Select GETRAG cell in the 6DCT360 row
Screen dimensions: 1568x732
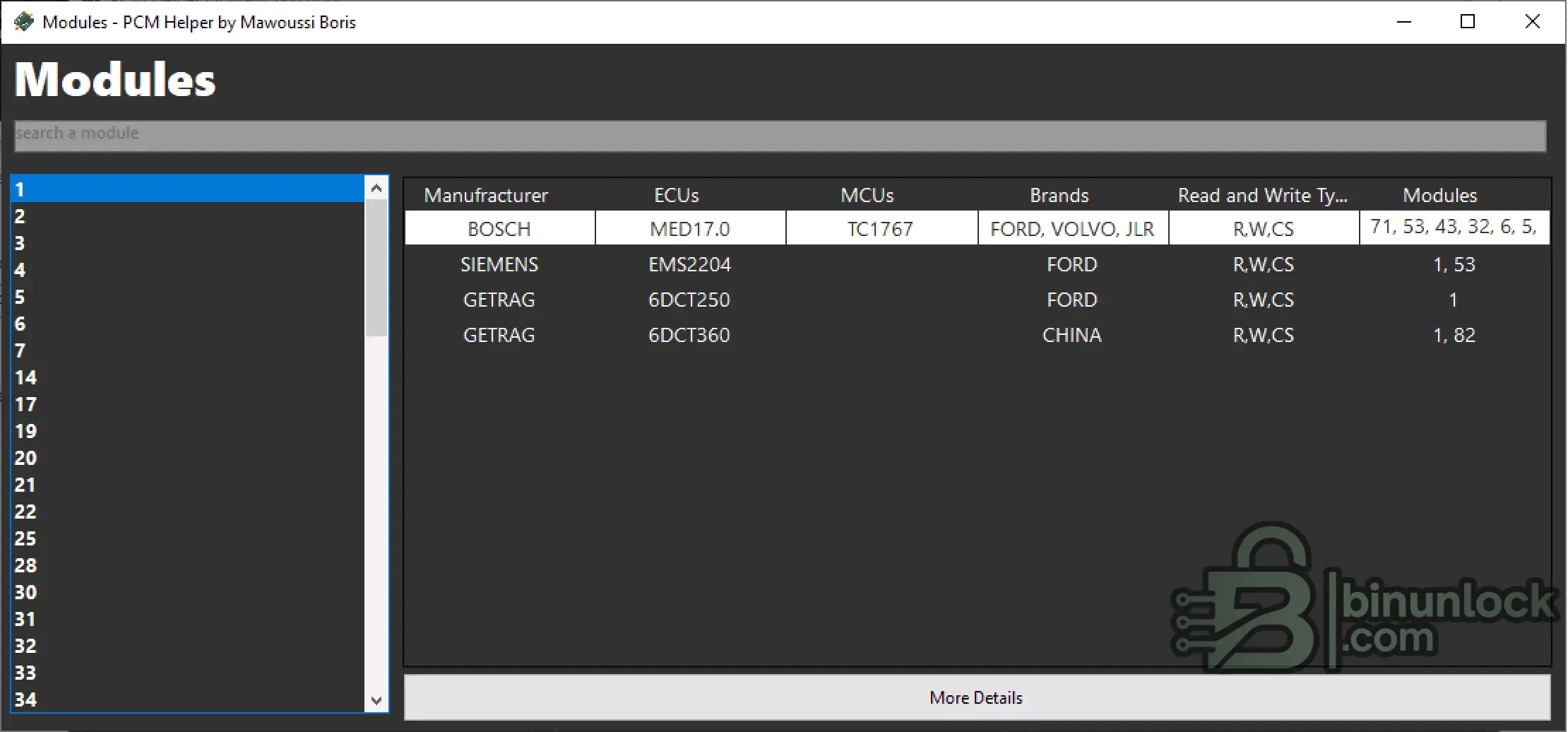click(499, 335)
